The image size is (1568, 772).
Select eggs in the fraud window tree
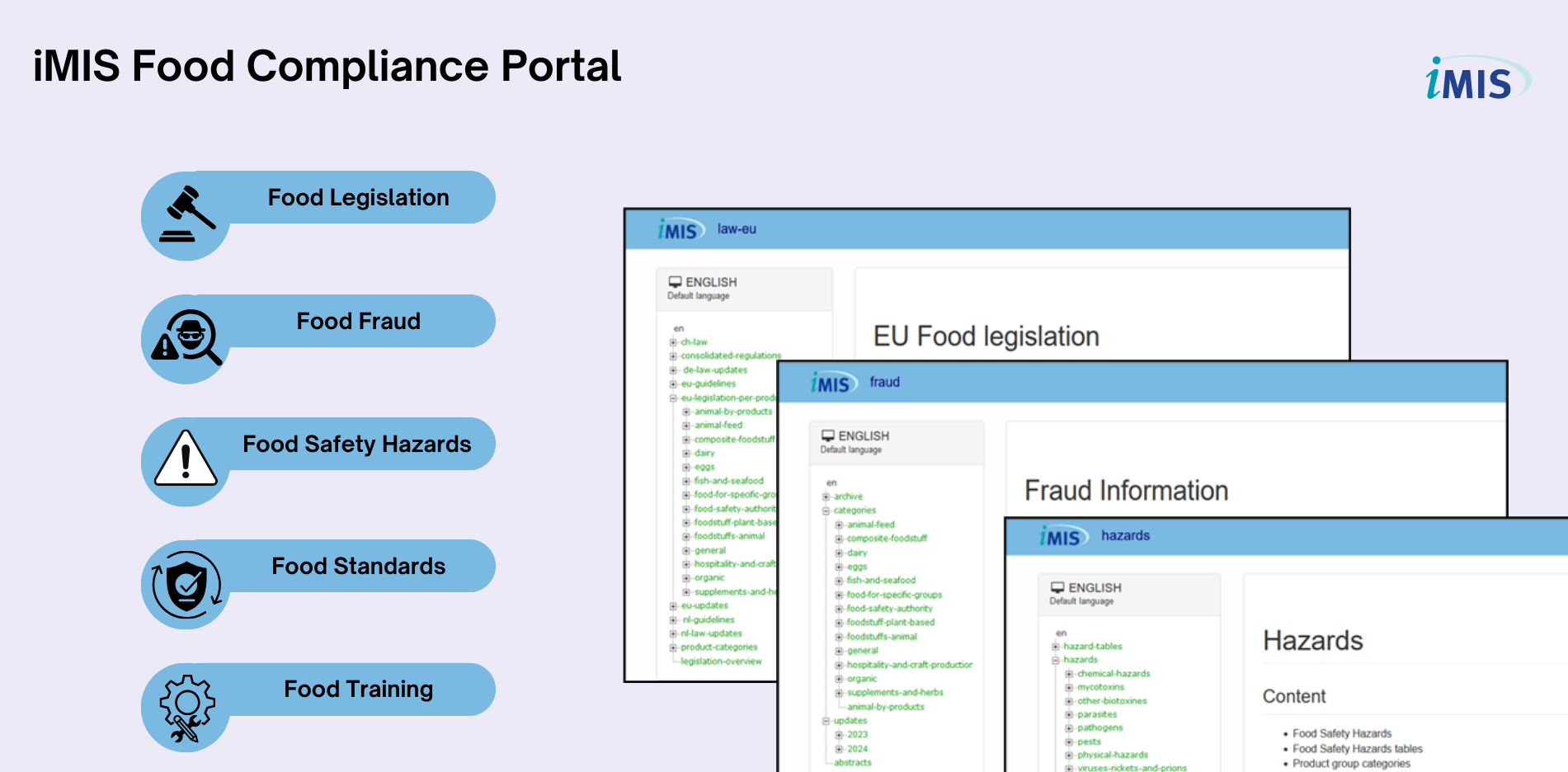[857, 567]
